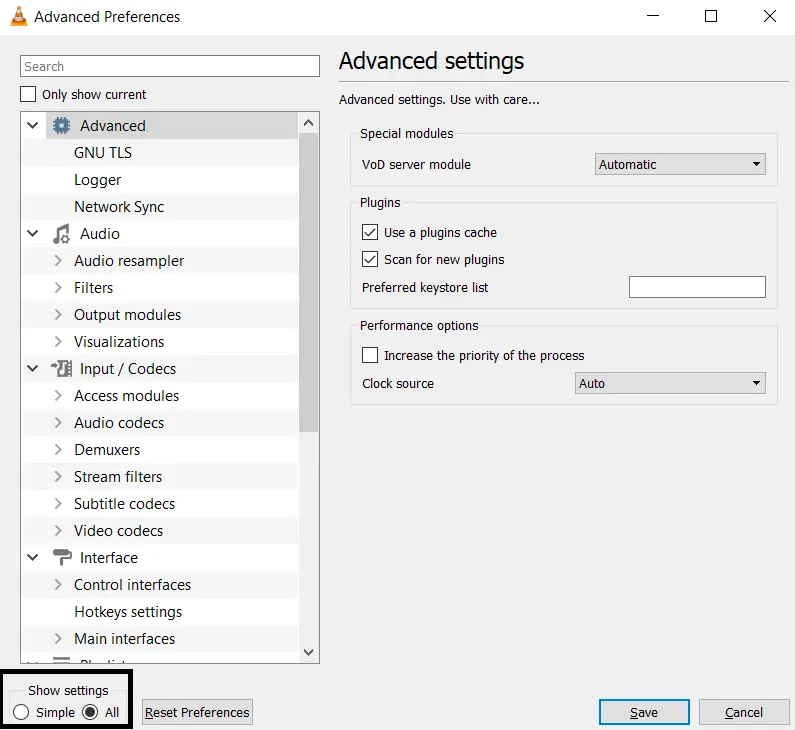
Task: Open Hotkeys settings entry
Action: tap(128, 612)
